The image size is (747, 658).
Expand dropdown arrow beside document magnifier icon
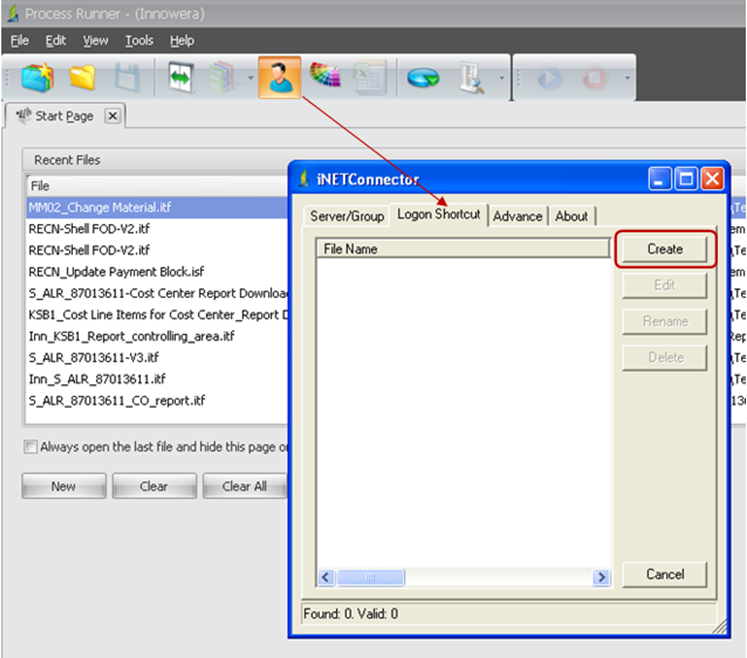[500, 78]
